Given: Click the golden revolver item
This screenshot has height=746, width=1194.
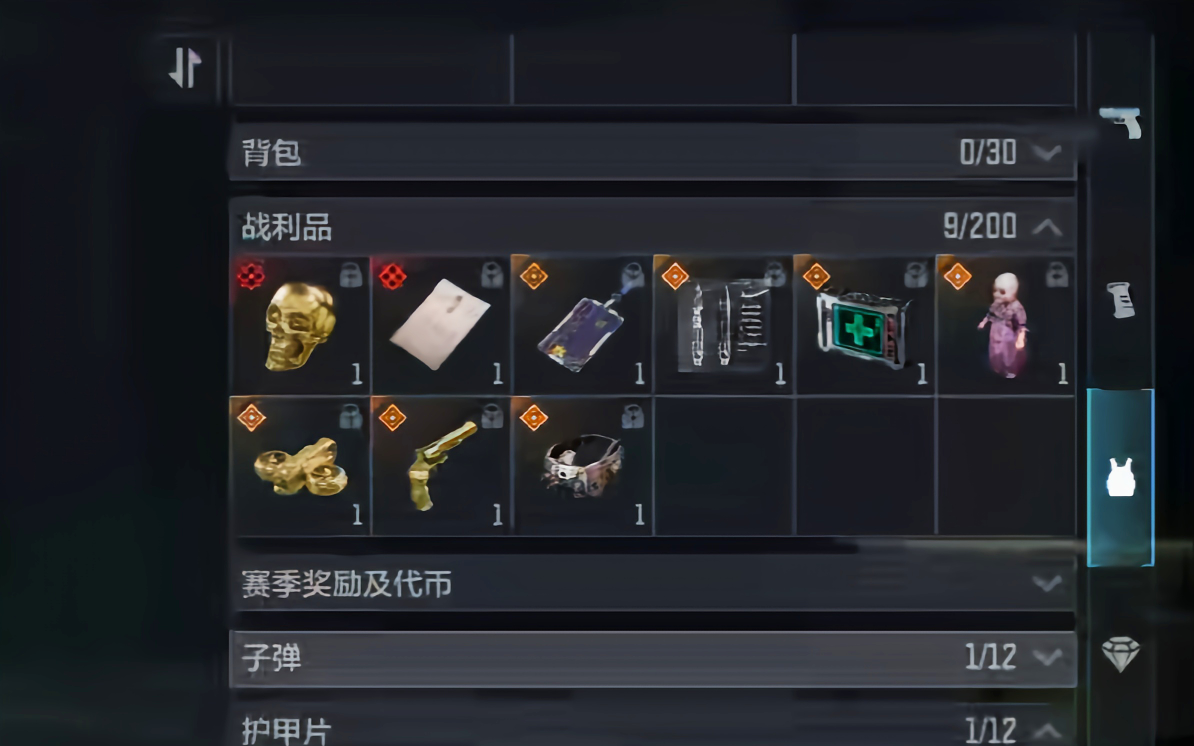Looking at the screenshot, I should (441, 466).
